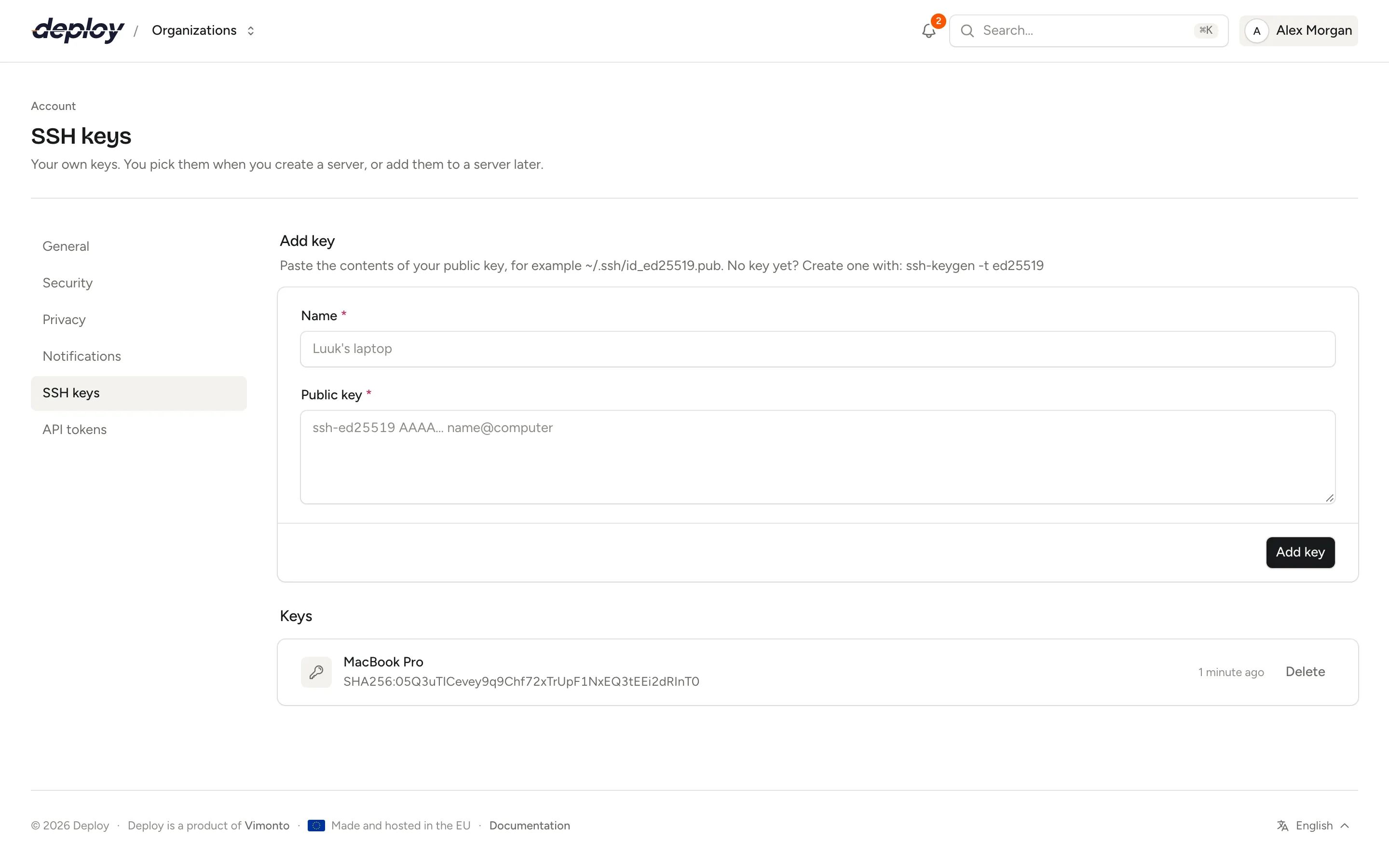
Task: Click the public key resize handle
Action: click(1329, 498)
